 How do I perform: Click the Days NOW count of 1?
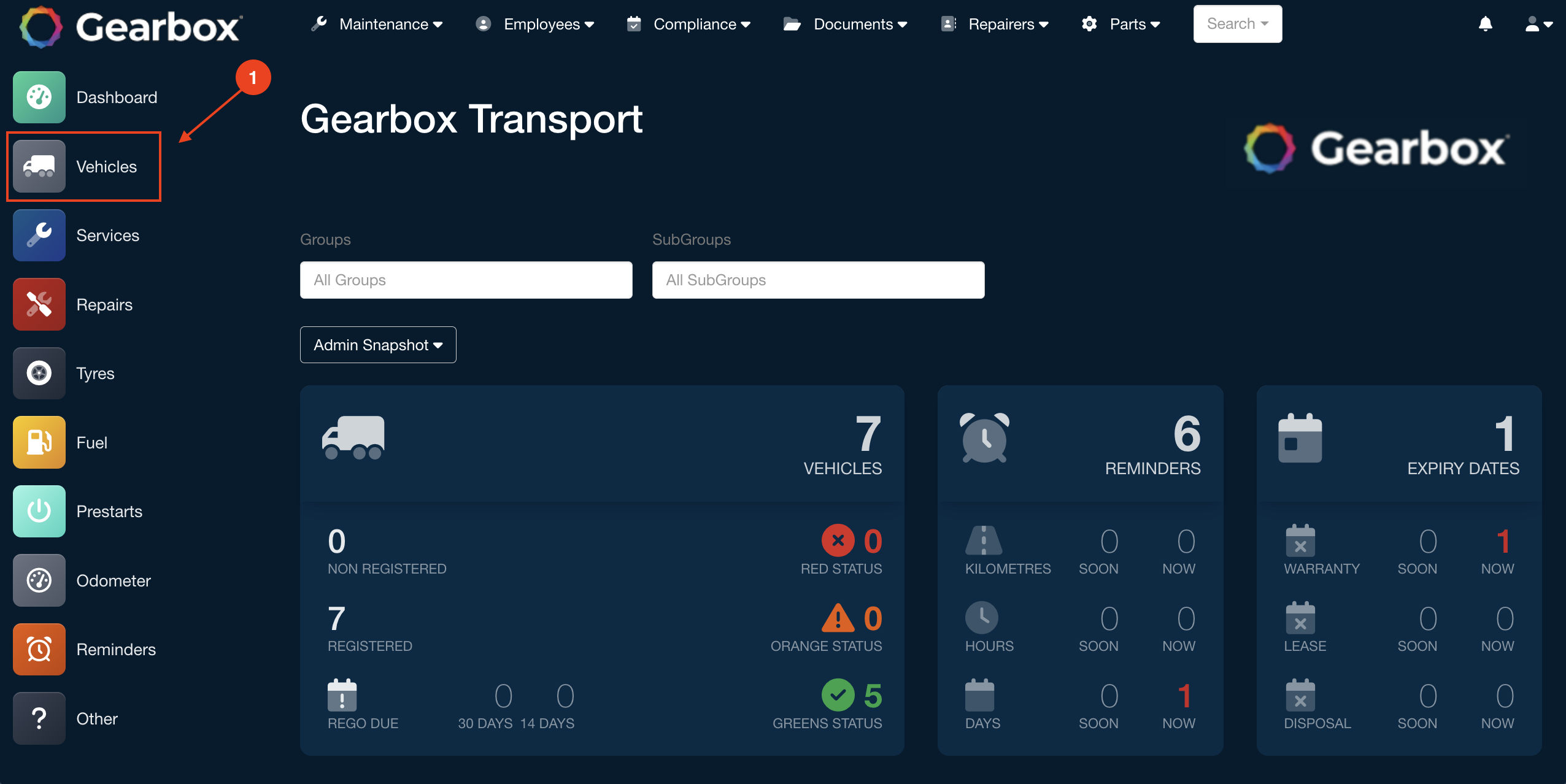1184,696
